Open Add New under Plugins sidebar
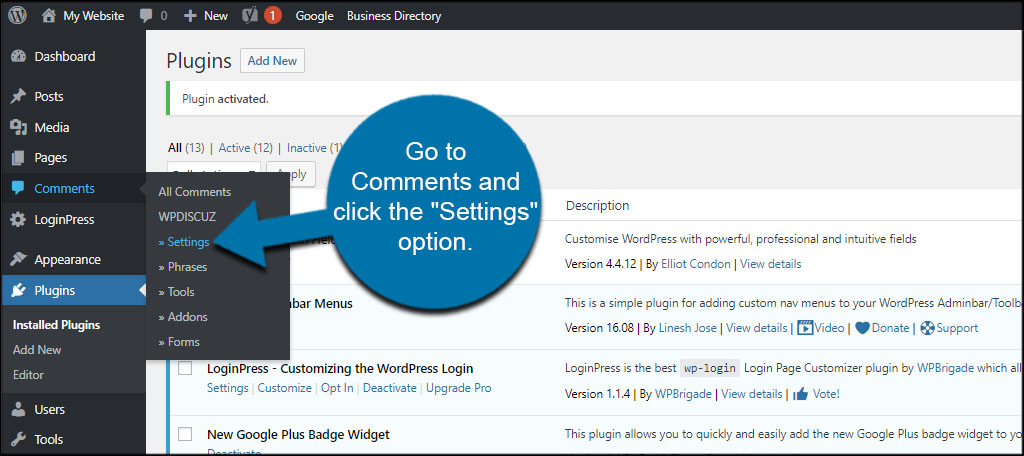Viewport: 1024px width, 456px height. (37, 350)
